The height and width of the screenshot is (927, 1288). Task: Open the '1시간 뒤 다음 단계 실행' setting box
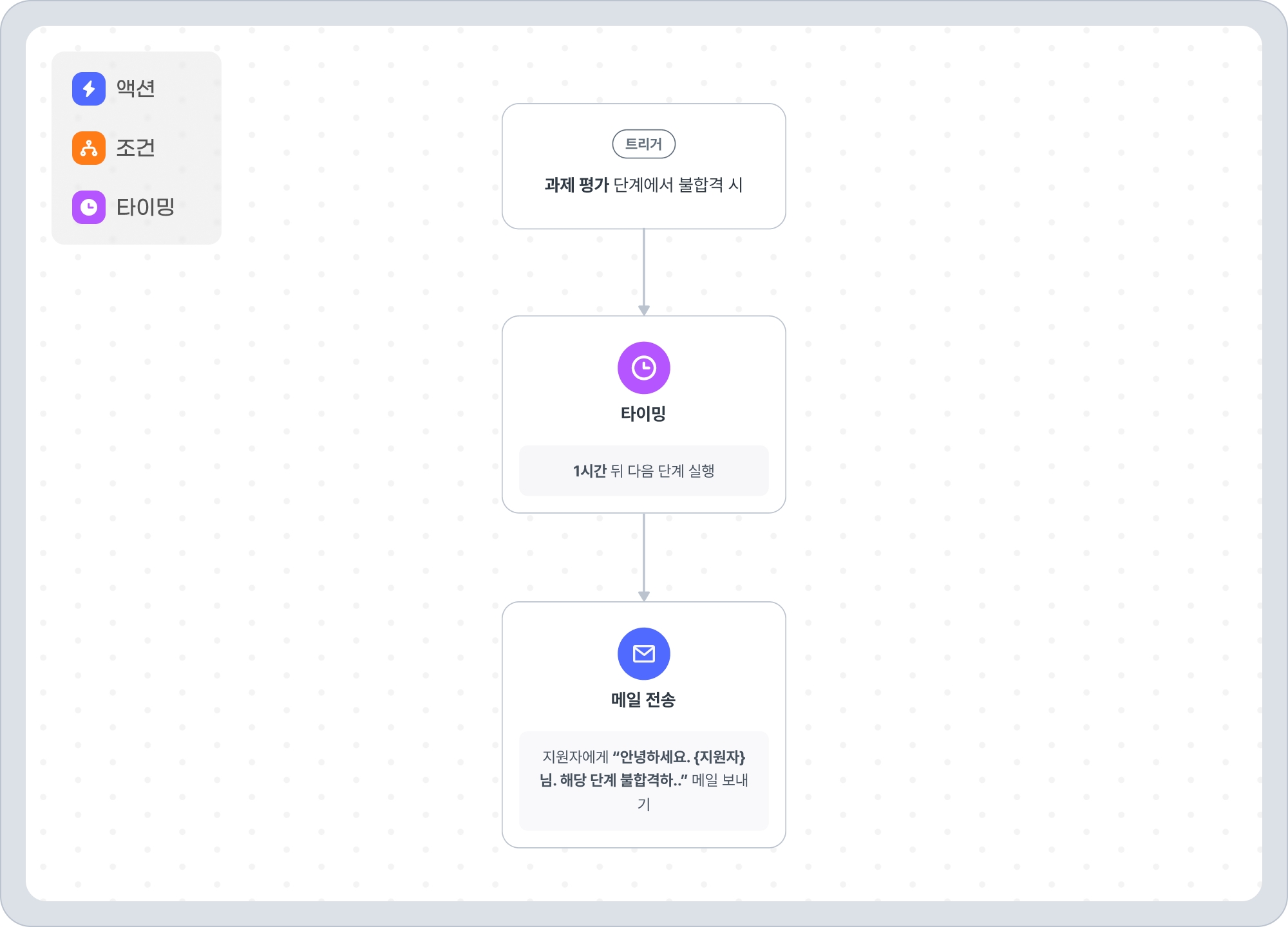pos(643,471)
